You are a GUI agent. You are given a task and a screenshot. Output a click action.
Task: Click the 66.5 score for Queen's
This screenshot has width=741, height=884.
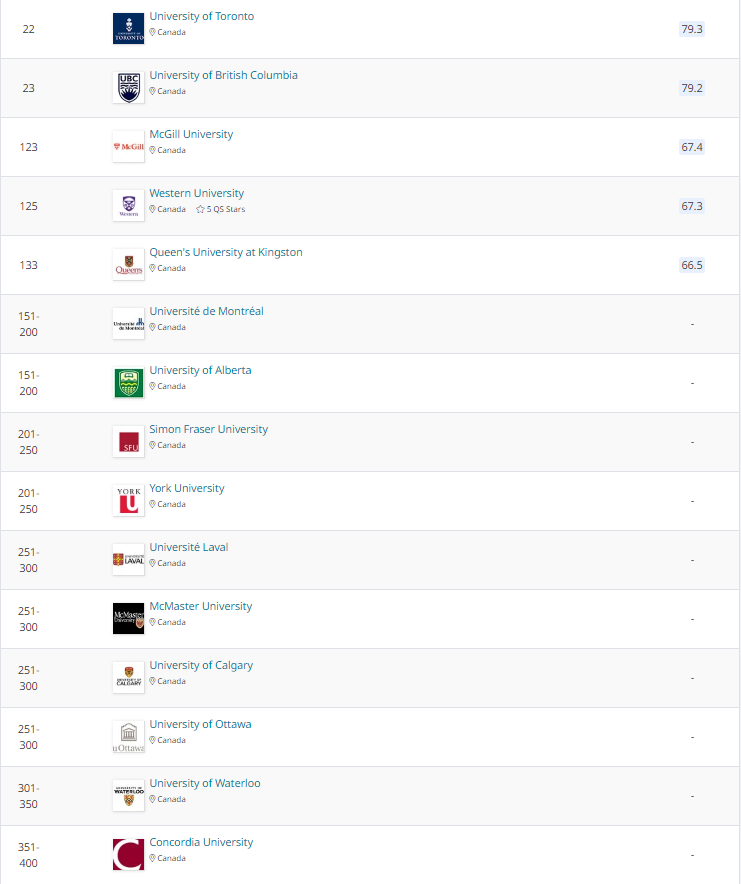coord(692,265)
